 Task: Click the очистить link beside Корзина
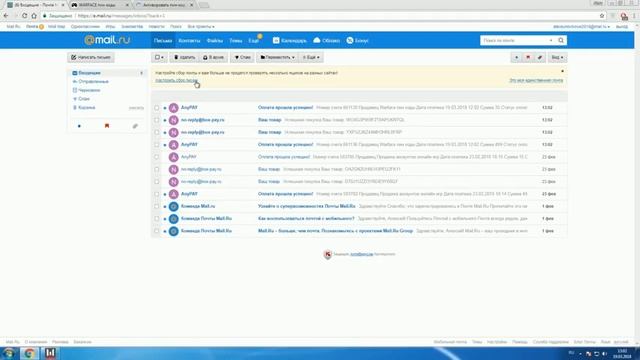136,108
